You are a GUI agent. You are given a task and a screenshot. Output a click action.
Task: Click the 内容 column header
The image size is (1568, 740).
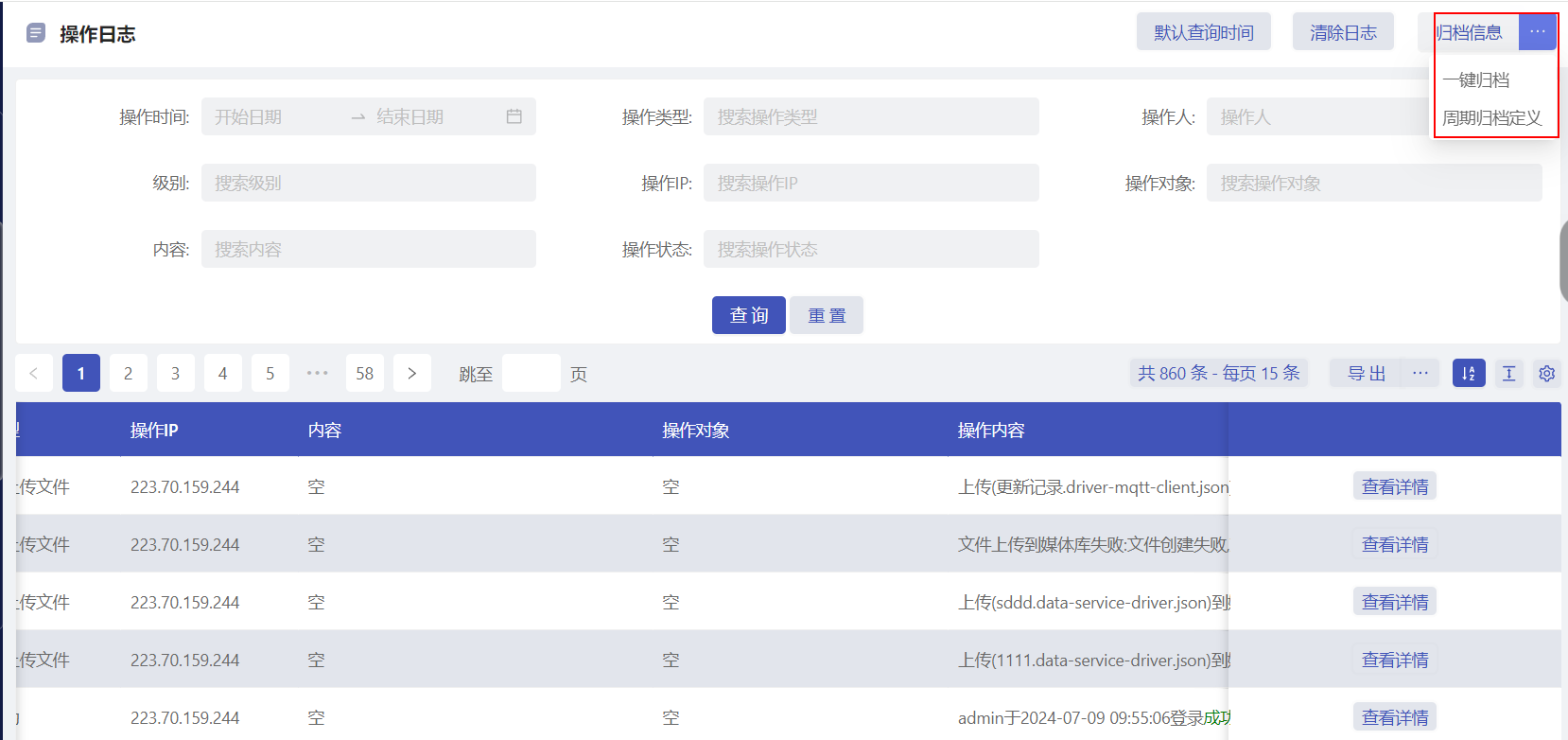[324, 430]
